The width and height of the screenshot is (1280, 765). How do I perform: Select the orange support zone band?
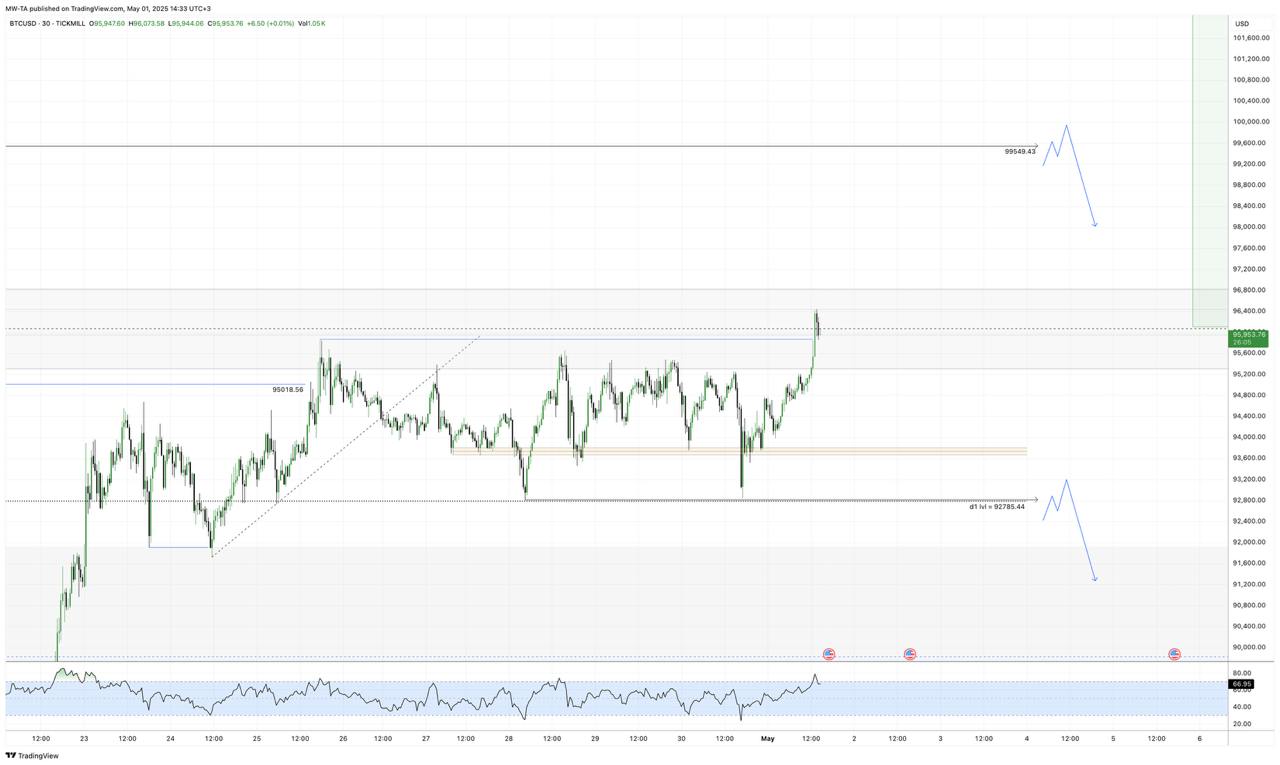(x=740, y=451)
